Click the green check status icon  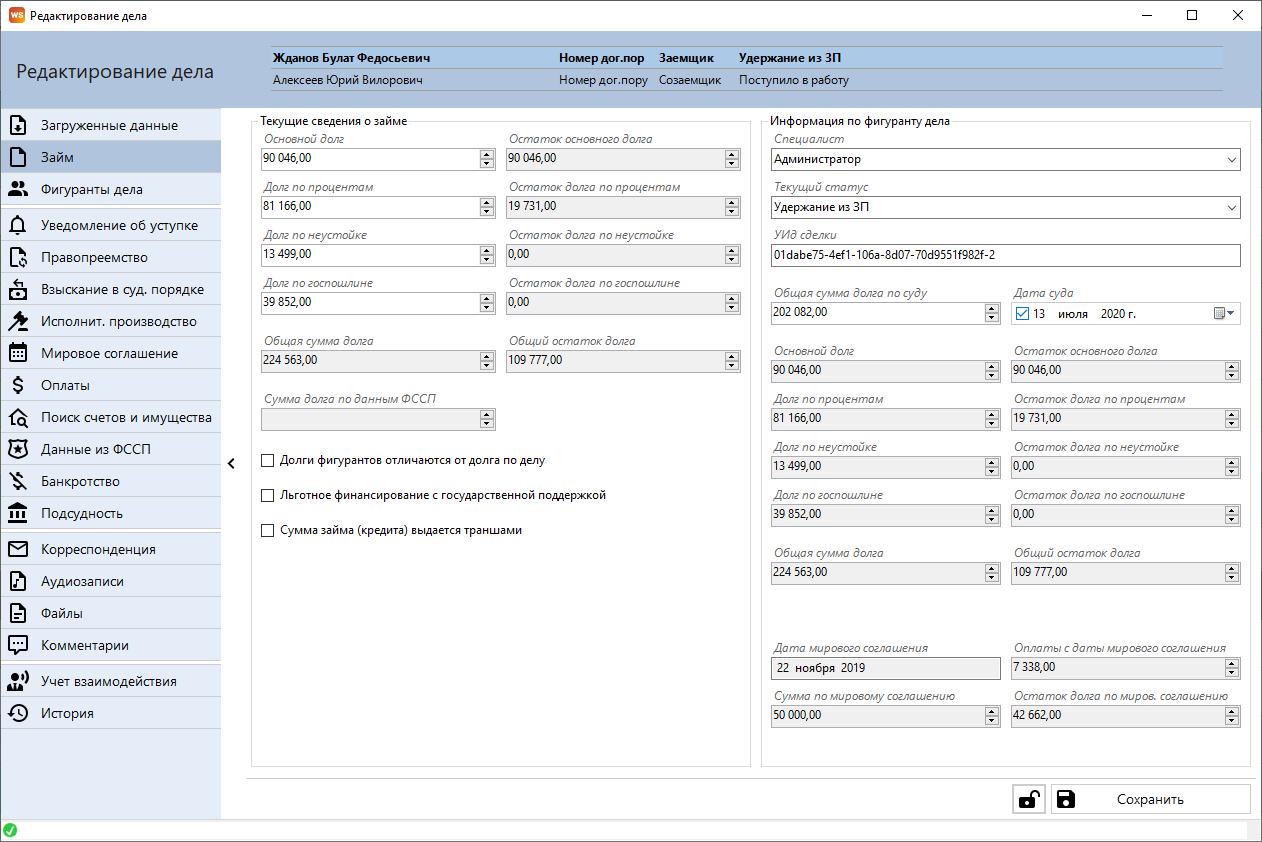pyautogui.click(x=10, y=830)
